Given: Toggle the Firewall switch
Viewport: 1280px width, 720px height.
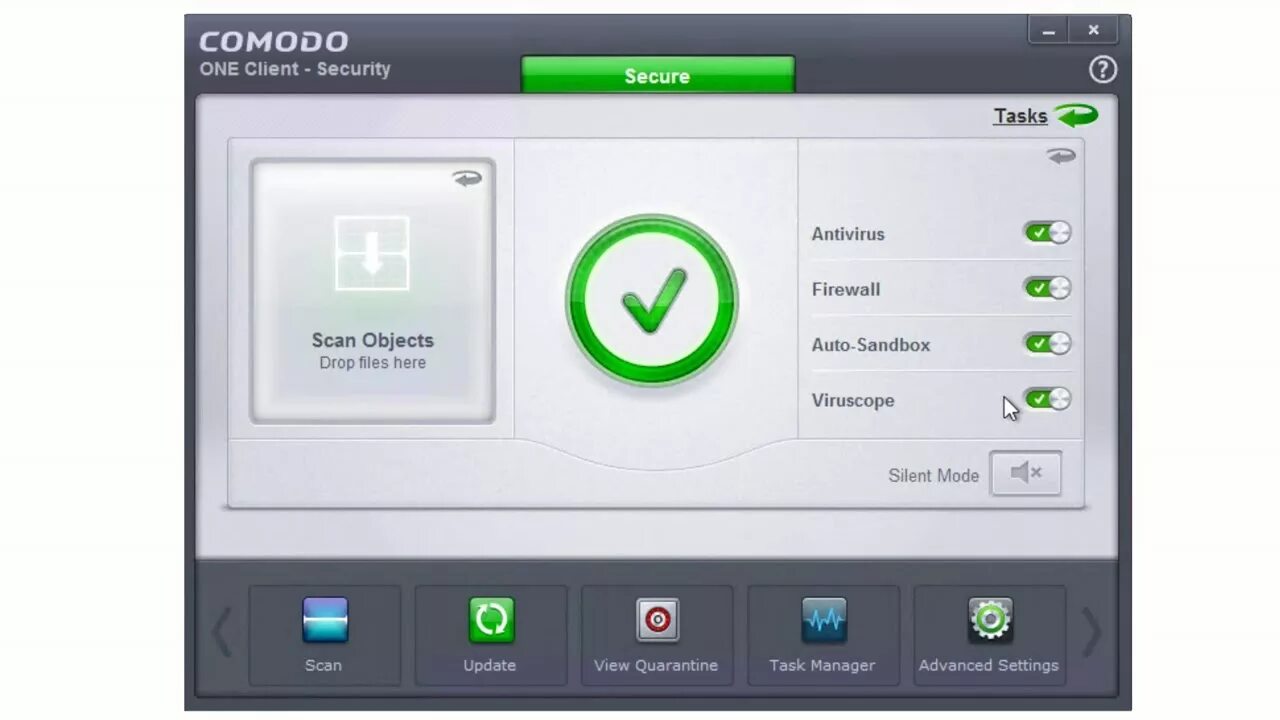Looking at the screenshot, I should click(1047, 288).
